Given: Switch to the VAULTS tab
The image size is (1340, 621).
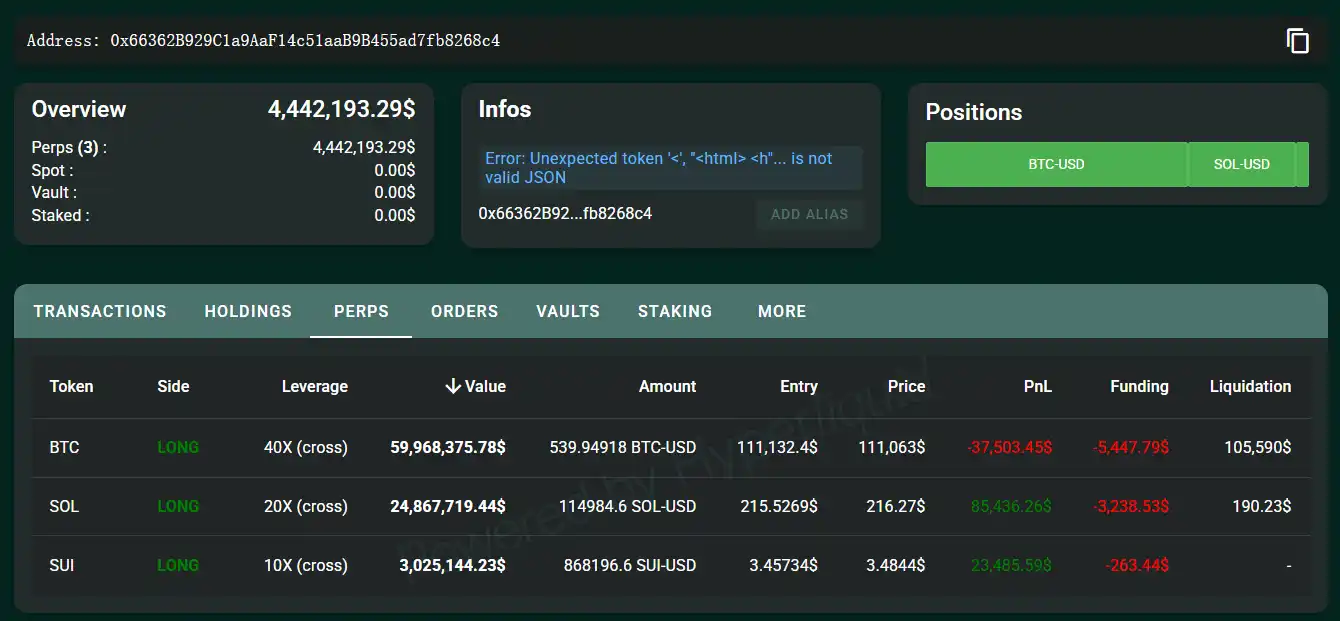Looking at the screenshot, I should 568,311.
